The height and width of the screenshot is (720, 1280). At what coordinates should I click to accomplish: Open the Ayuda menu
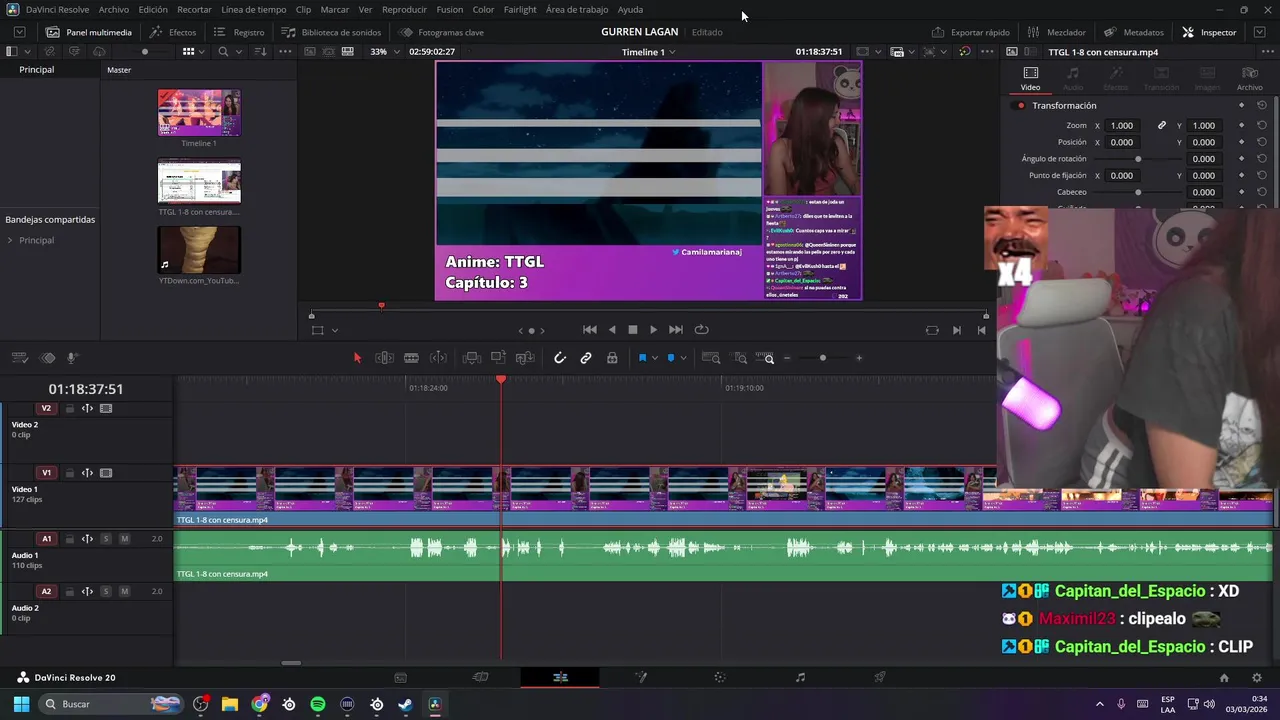click(630, 9)
